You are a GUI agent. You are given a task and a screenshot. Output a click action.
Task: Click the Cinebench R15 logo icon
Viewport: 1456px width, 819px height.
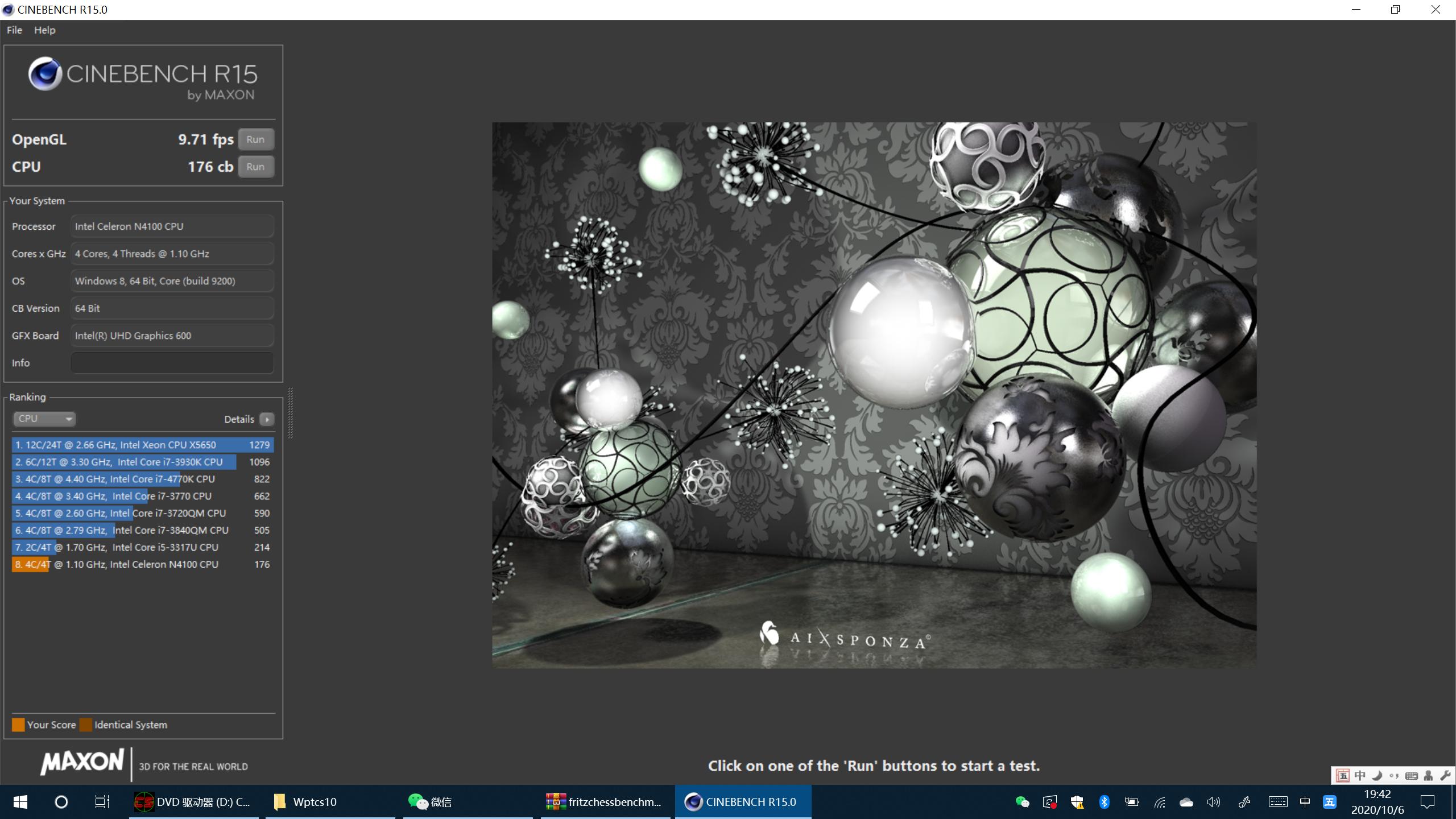pyautogui.click(x=45, y=74)
